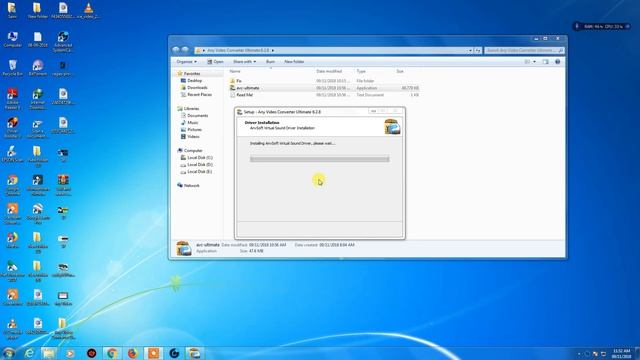Sort files by the Name column

[235, 71]
